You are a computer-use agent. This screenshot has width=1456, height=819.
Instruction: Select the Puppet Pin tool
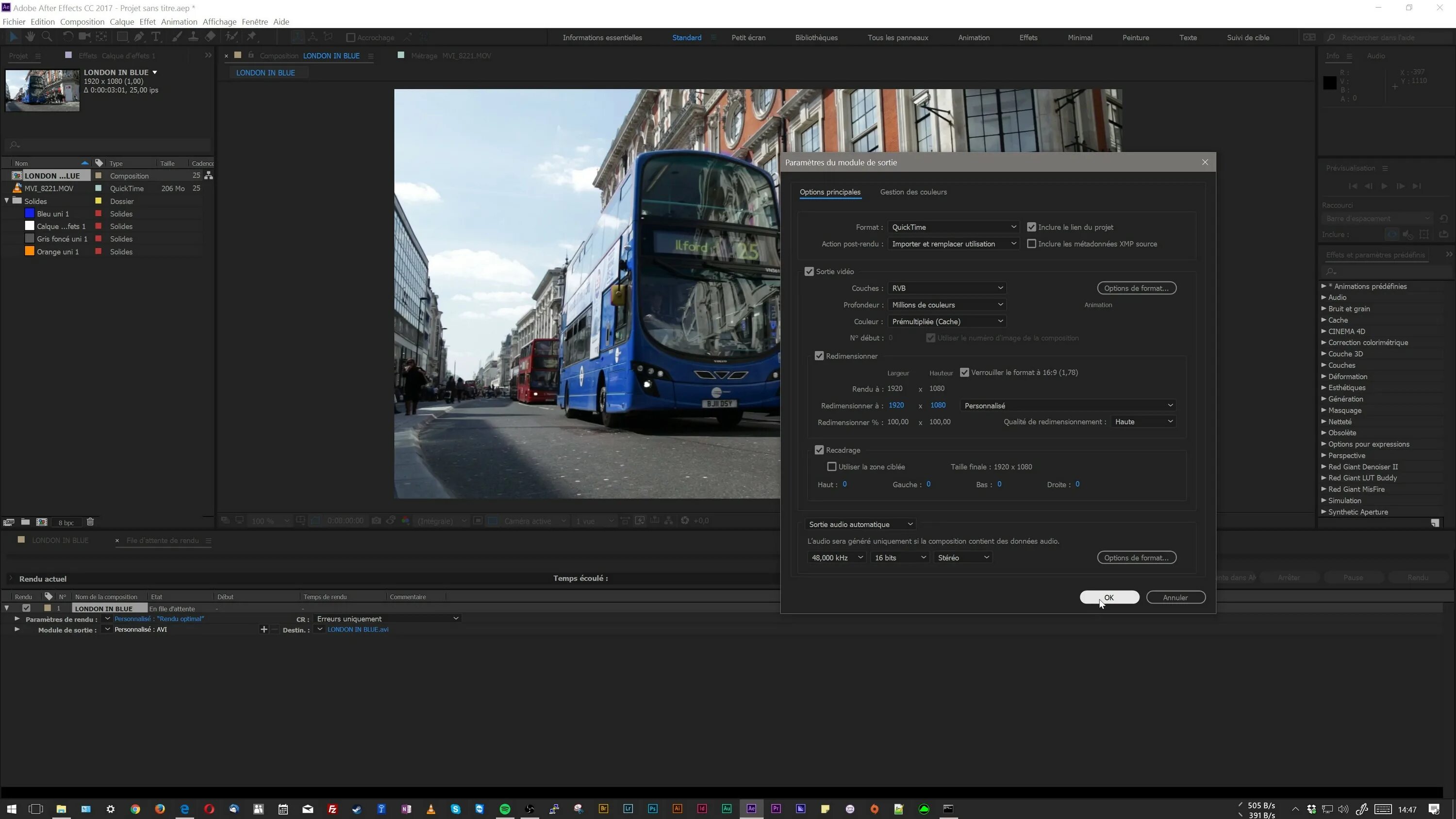point(251,37)
